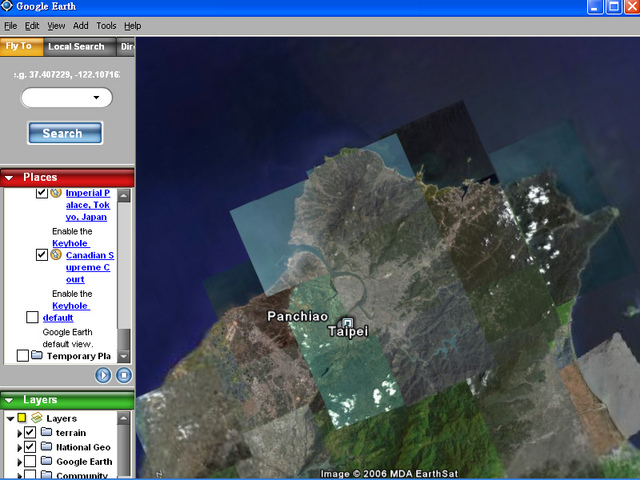Check the Temporary Places checkbox
The image size is (640, 480).
(x=23, y=356)
